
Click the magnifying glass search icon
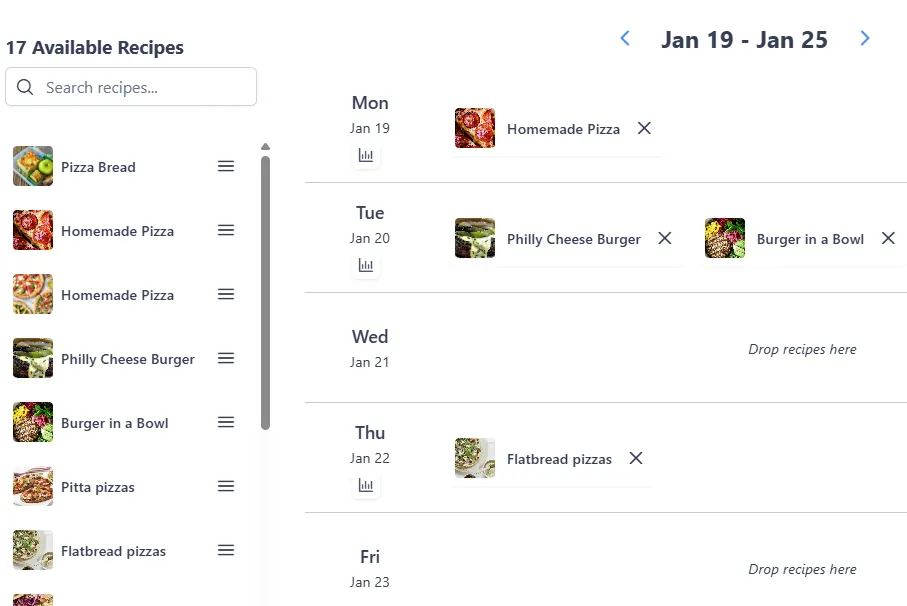(x=25, y=87)
